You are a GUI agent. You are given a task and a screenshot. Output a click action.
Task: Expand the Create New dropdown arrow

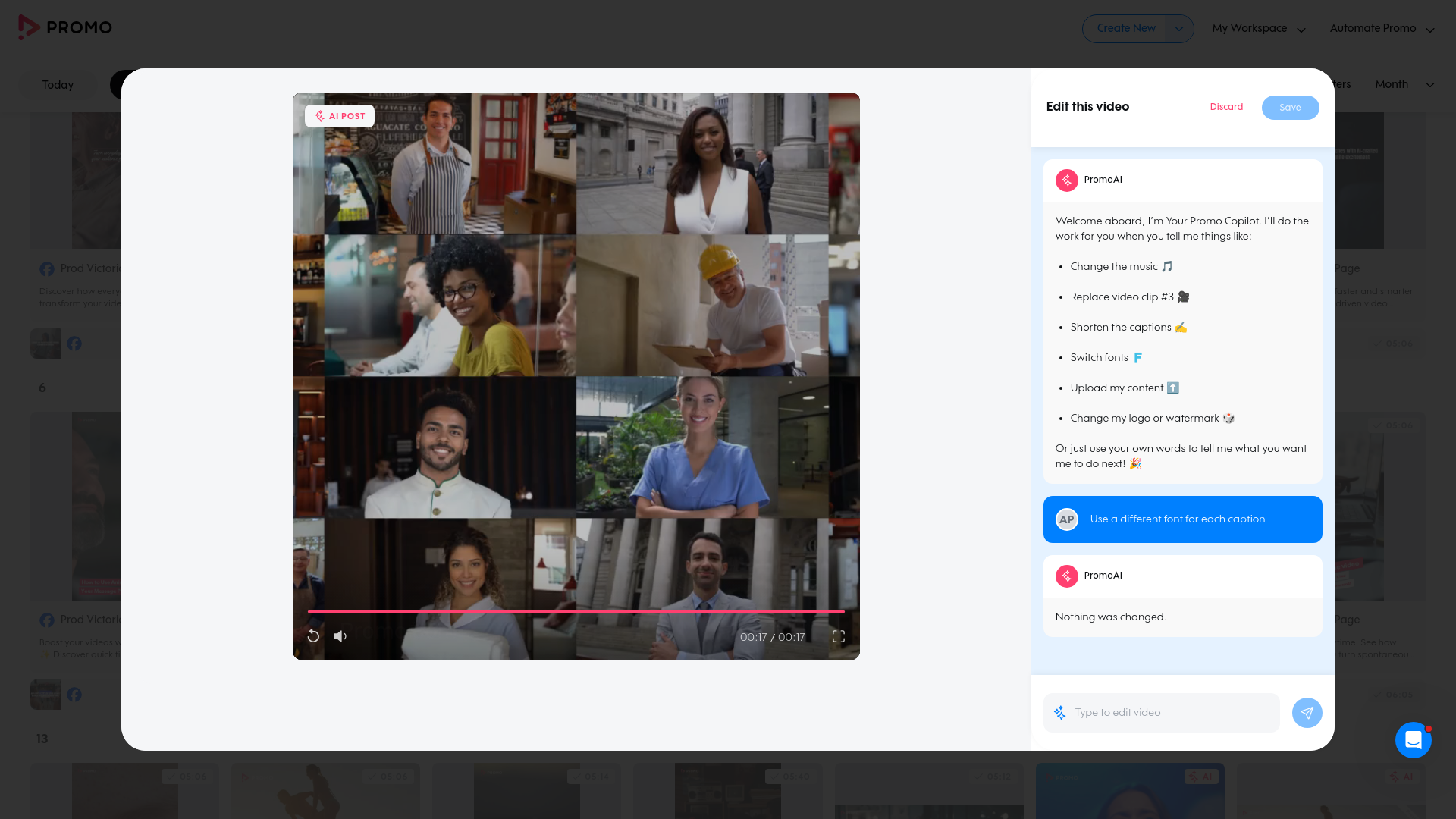point(1179,29)
